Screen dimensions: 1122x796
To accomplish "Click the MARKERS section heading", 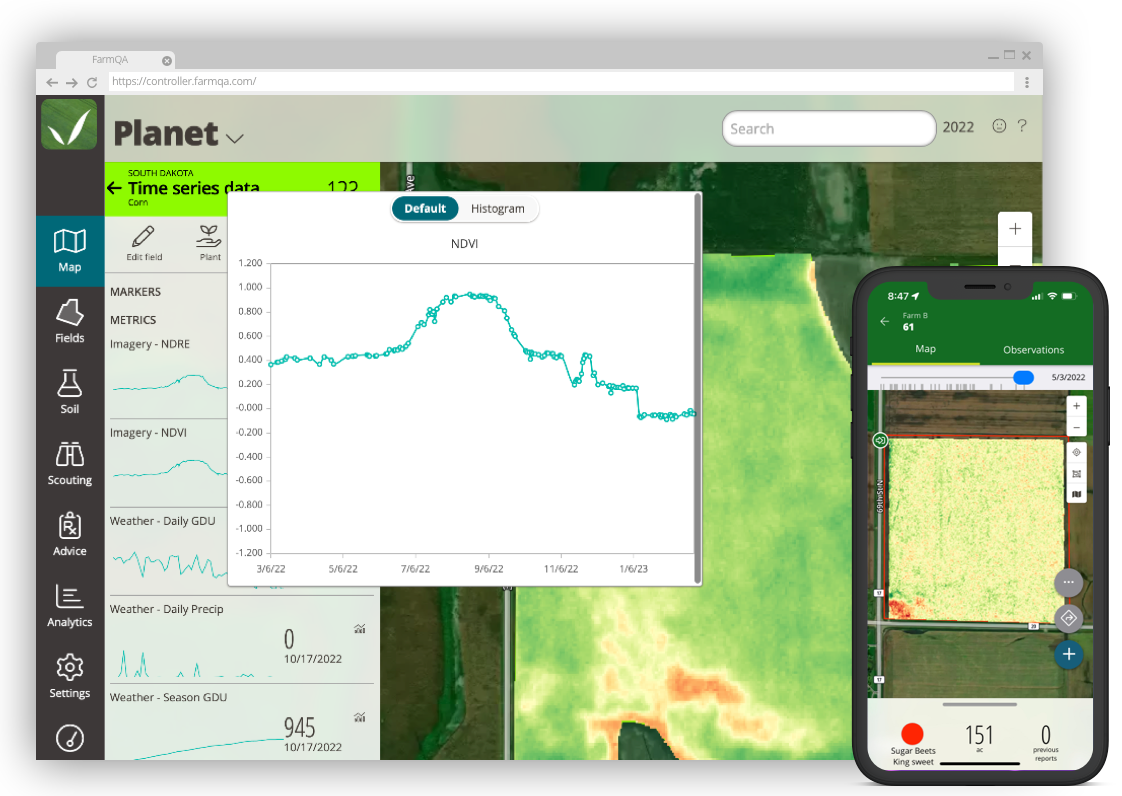I will click(x=135, y=292).
